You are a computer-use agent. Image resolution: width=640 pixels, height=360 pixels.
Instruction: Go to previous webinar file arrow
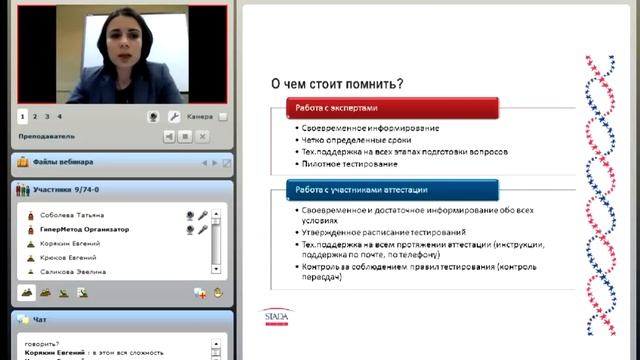click(x=204, y=163)
